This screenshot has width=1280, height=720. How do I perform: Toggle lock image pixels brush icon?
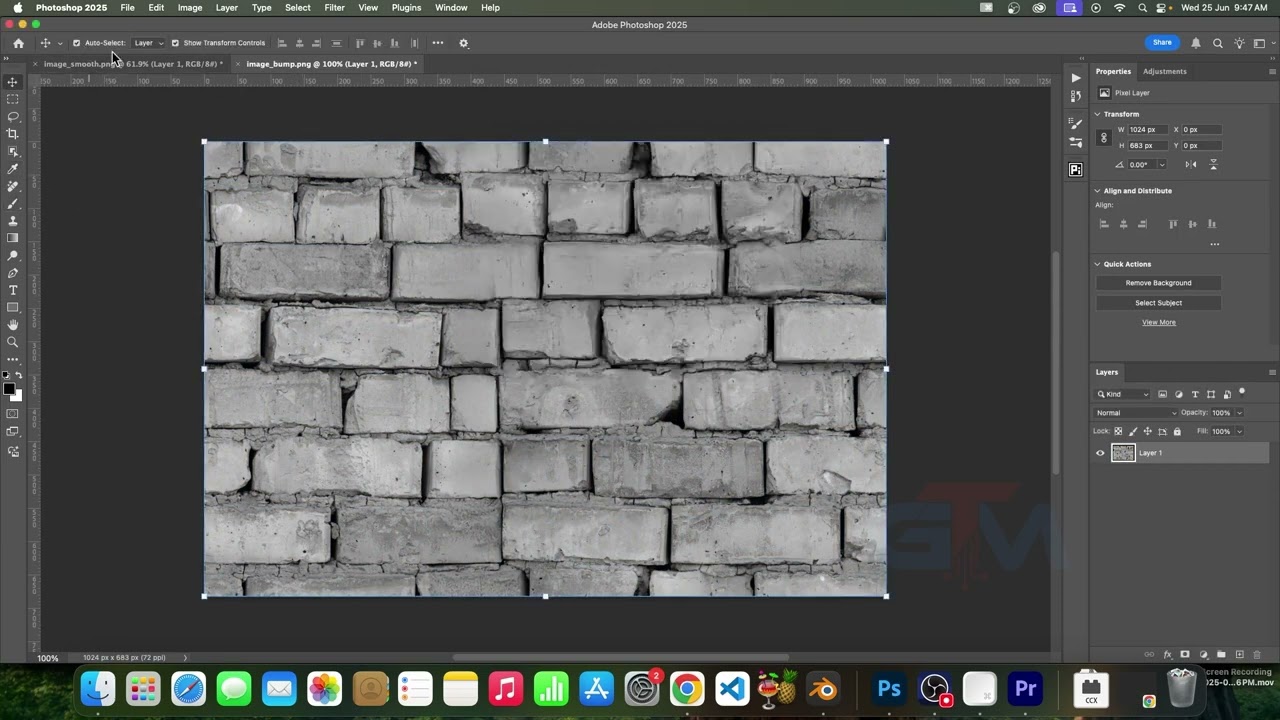[1133, 432]
